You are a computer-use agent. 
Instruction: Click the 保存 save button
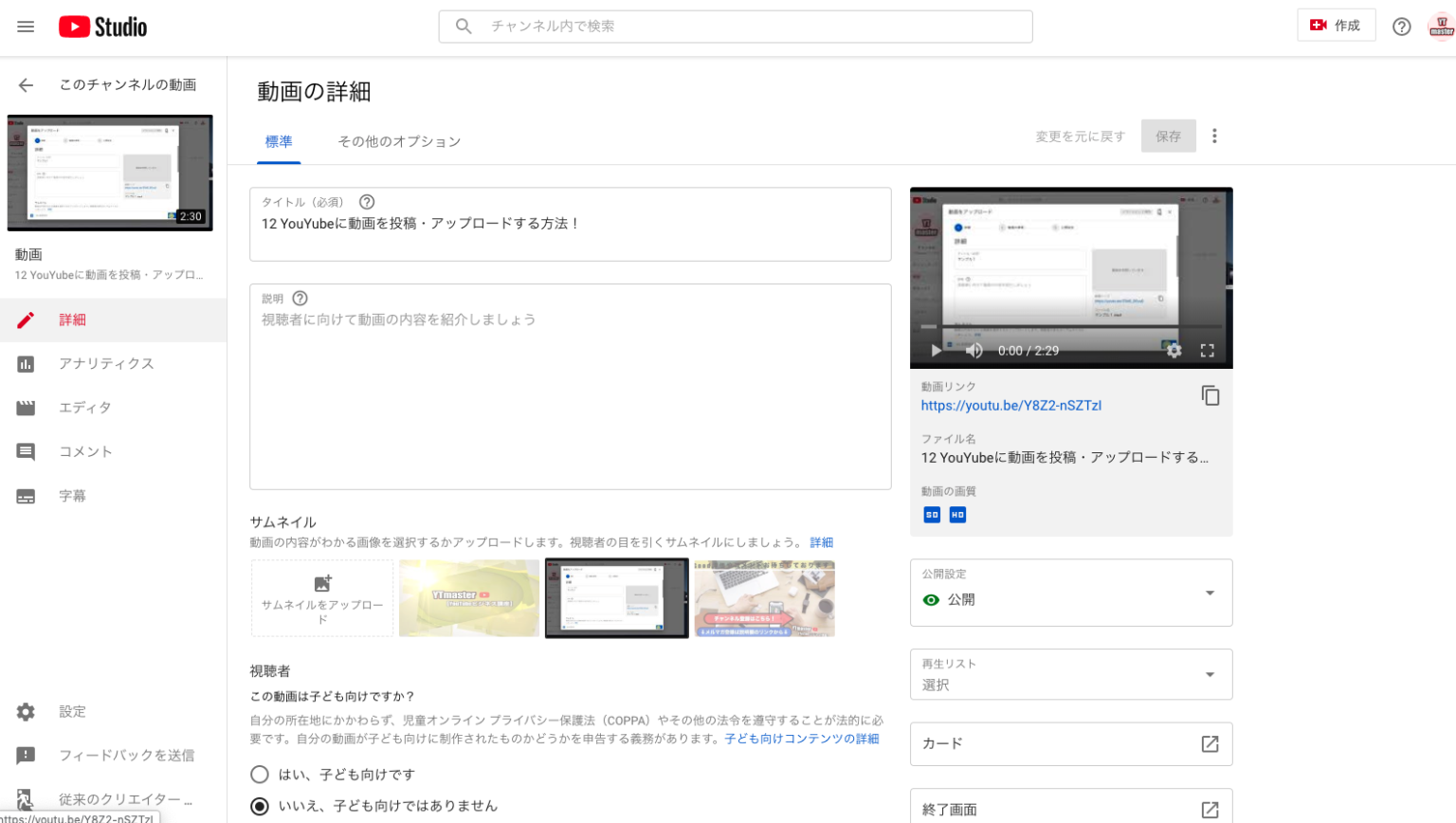point(1168,137)
